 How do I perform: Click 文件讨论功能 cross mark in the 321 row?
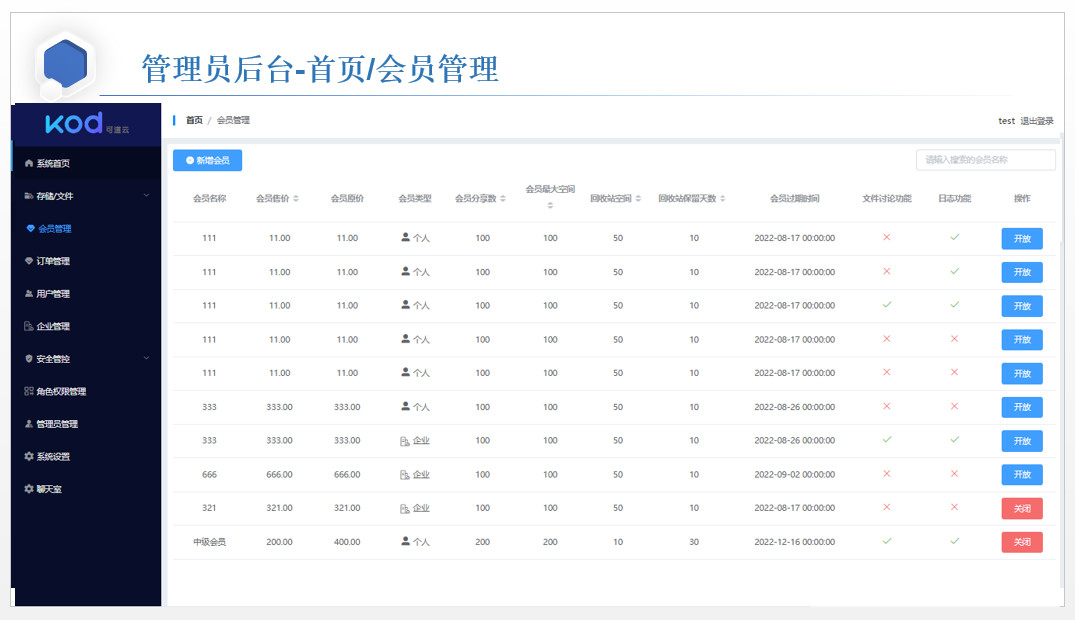886,508
